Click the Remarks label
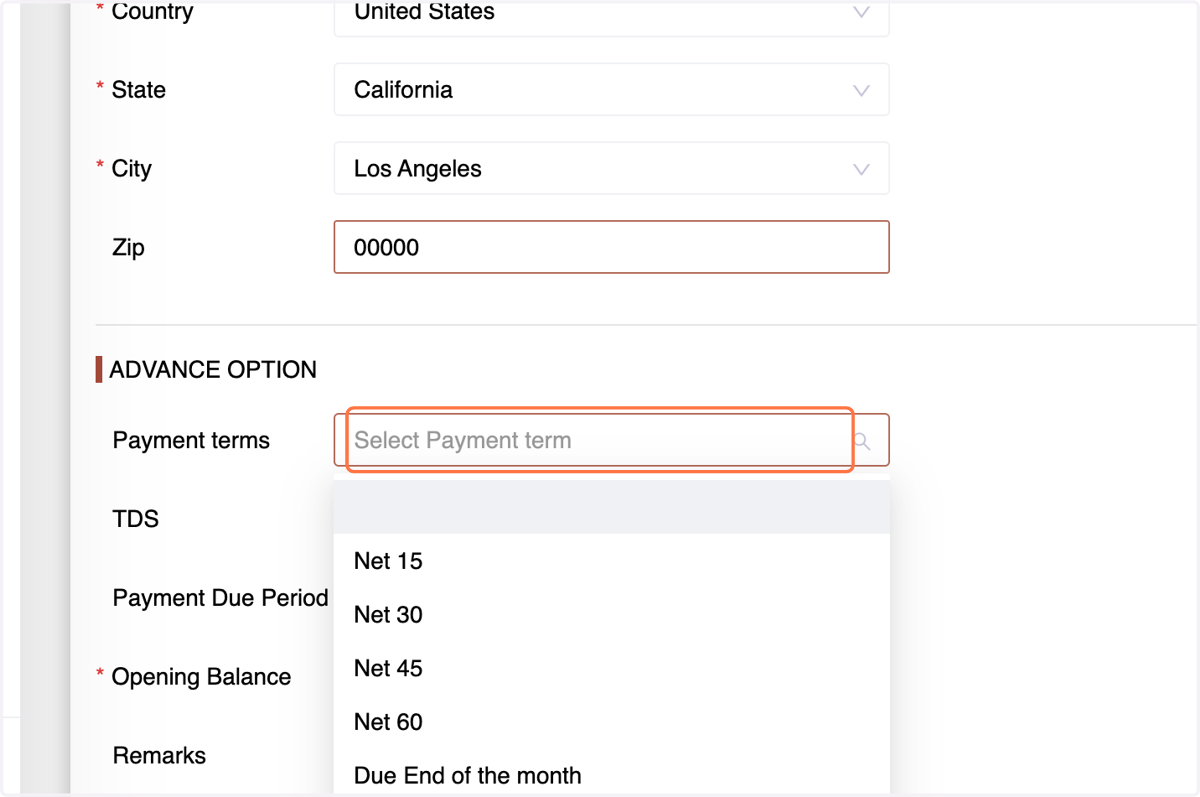Viewport: 1200px width, 797px height. point(159,756)
